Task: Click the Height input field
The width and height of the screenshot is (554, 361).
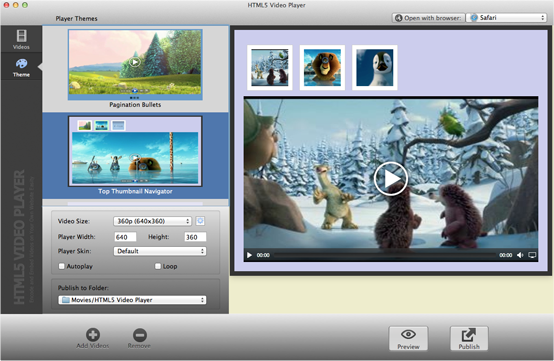Action: [x=195, y=237]
